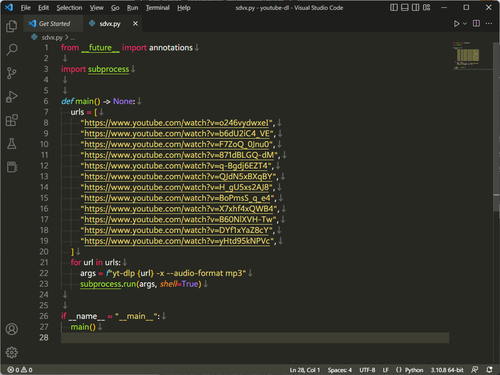This screenshot has height=375, width=500.
Task: Click the word subprocess on line 3
Action: pos(108,69)
